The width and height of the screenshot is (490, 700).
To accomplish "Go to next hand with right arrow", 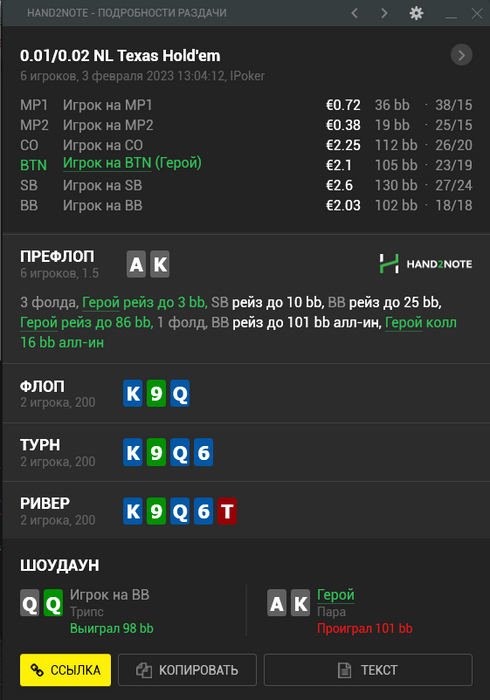I will pyautogui.click(x=384, y=13).
